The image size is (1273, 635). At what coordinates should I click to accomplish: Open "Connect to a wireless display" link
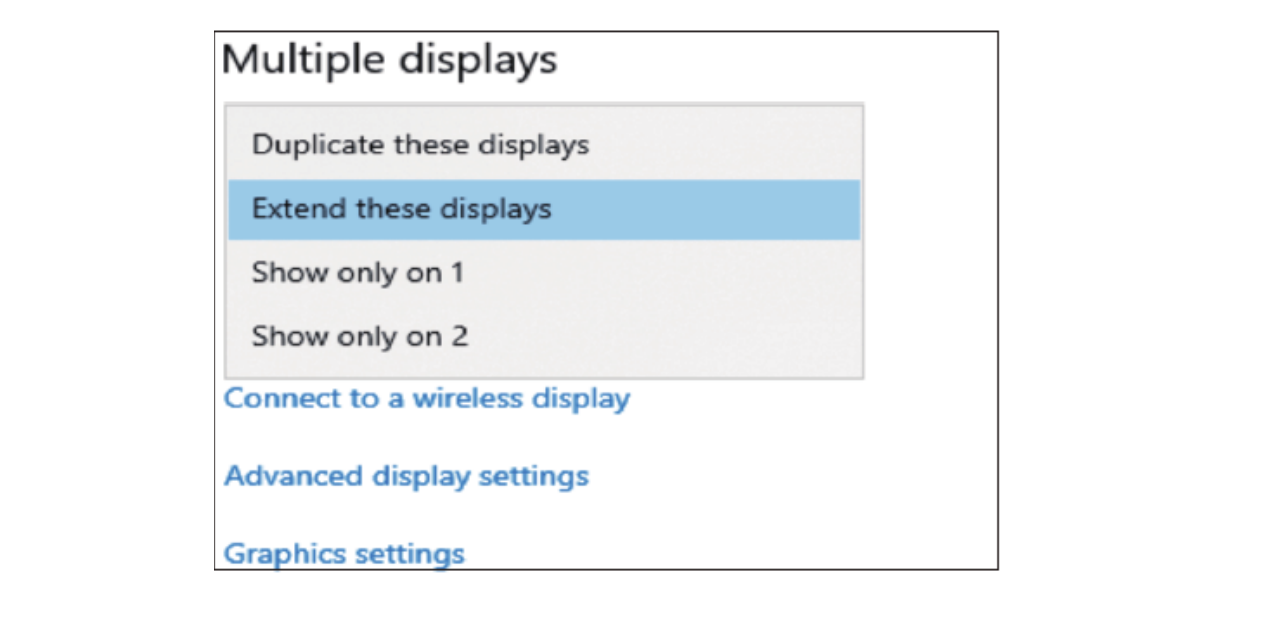coord(427,398)
